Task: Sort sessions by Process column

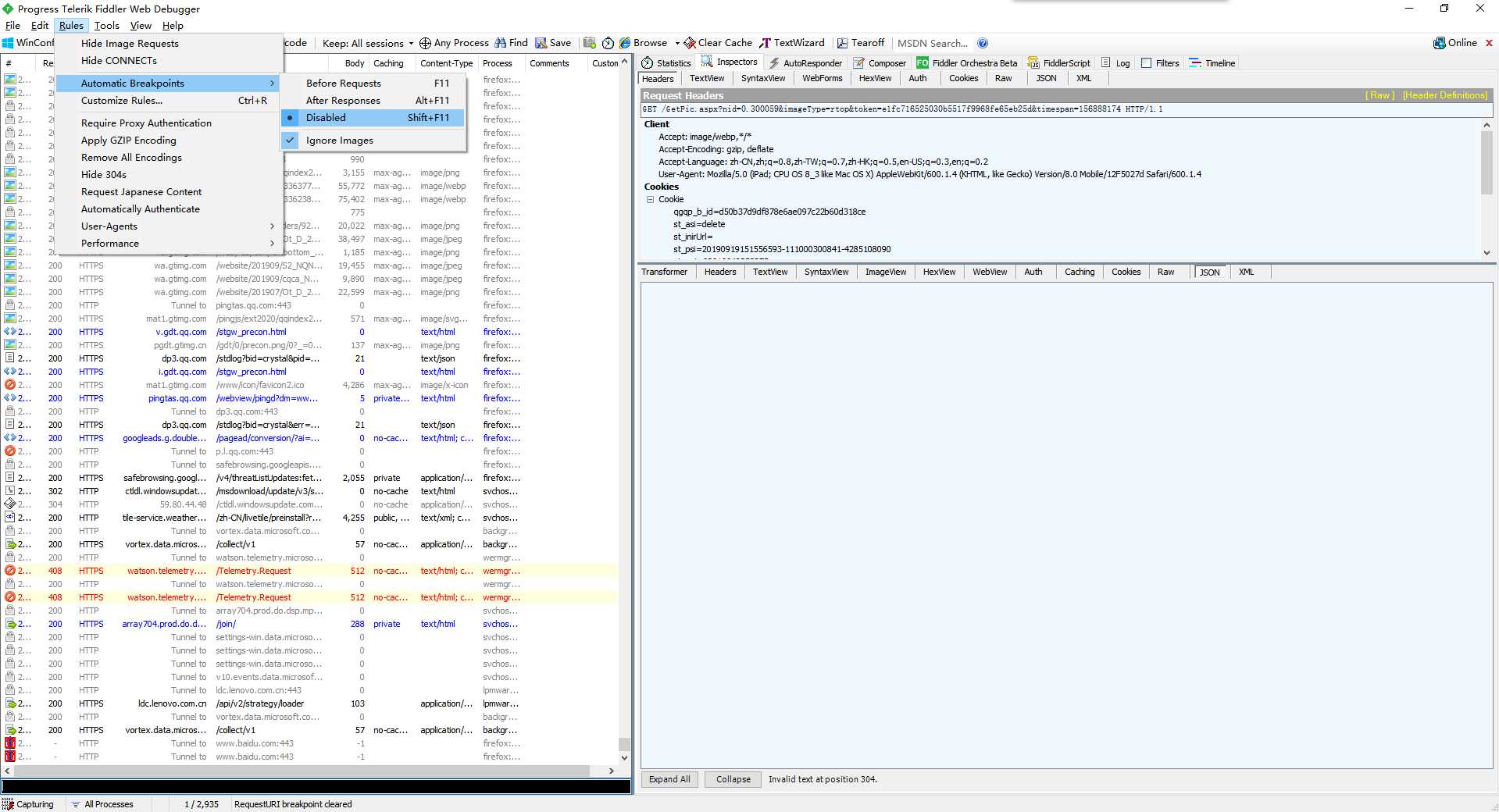Action: tap(498, 63)
